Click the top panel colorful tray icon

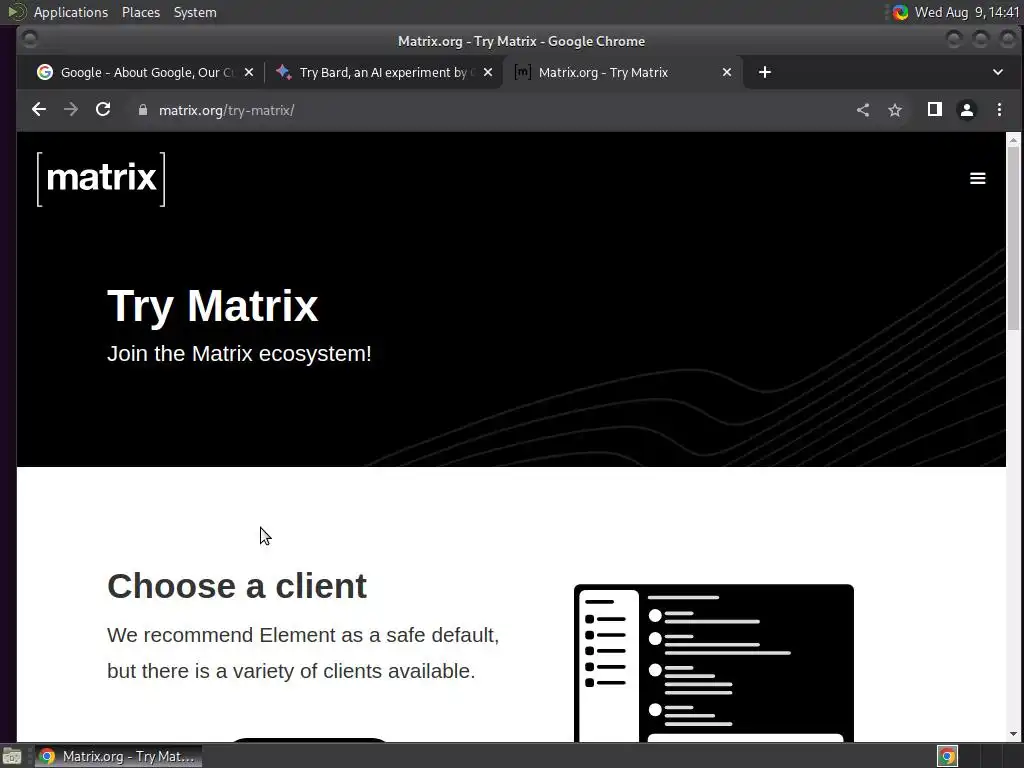pos(901,12)
